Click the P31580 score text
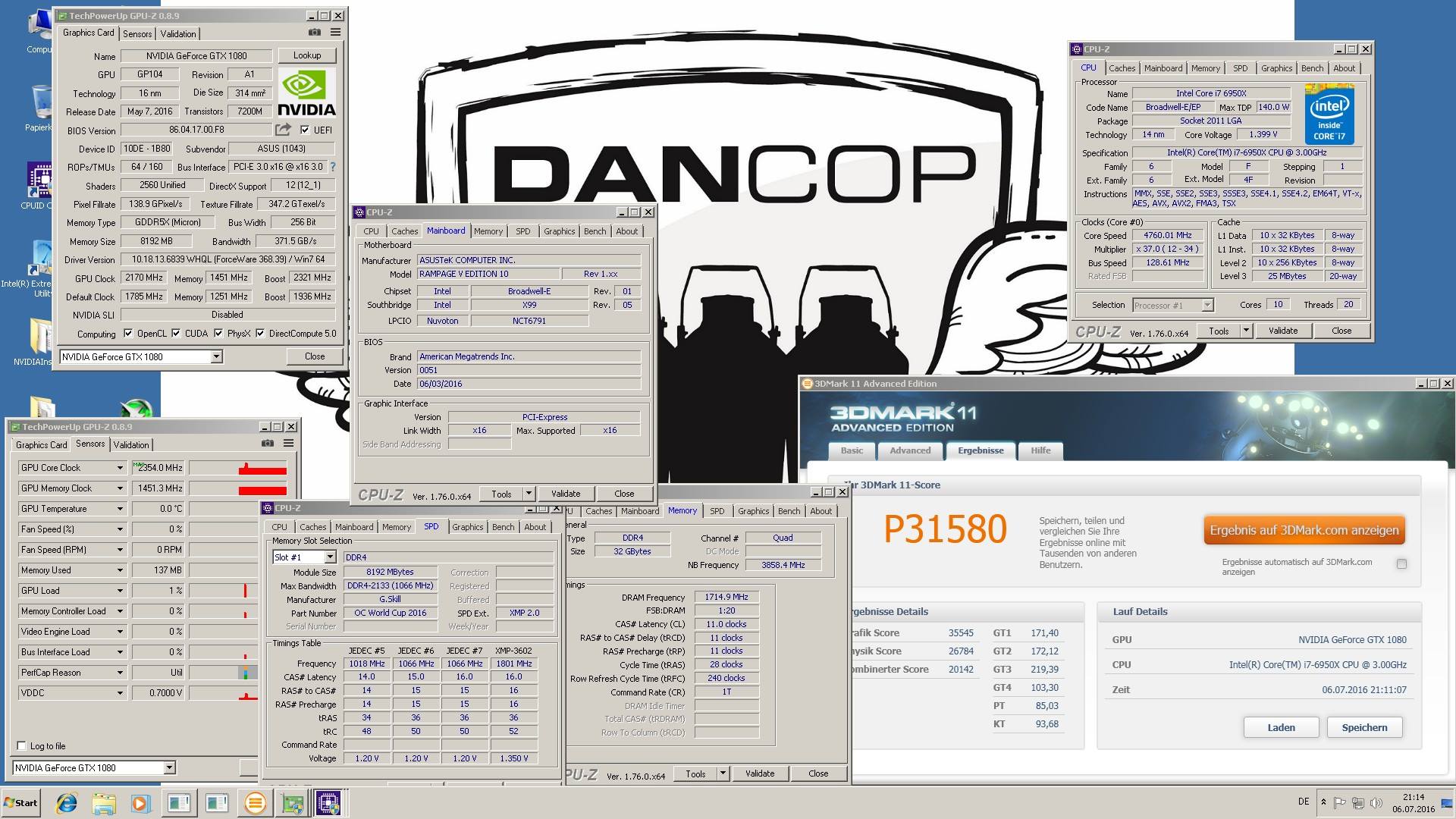 point(945,529)
